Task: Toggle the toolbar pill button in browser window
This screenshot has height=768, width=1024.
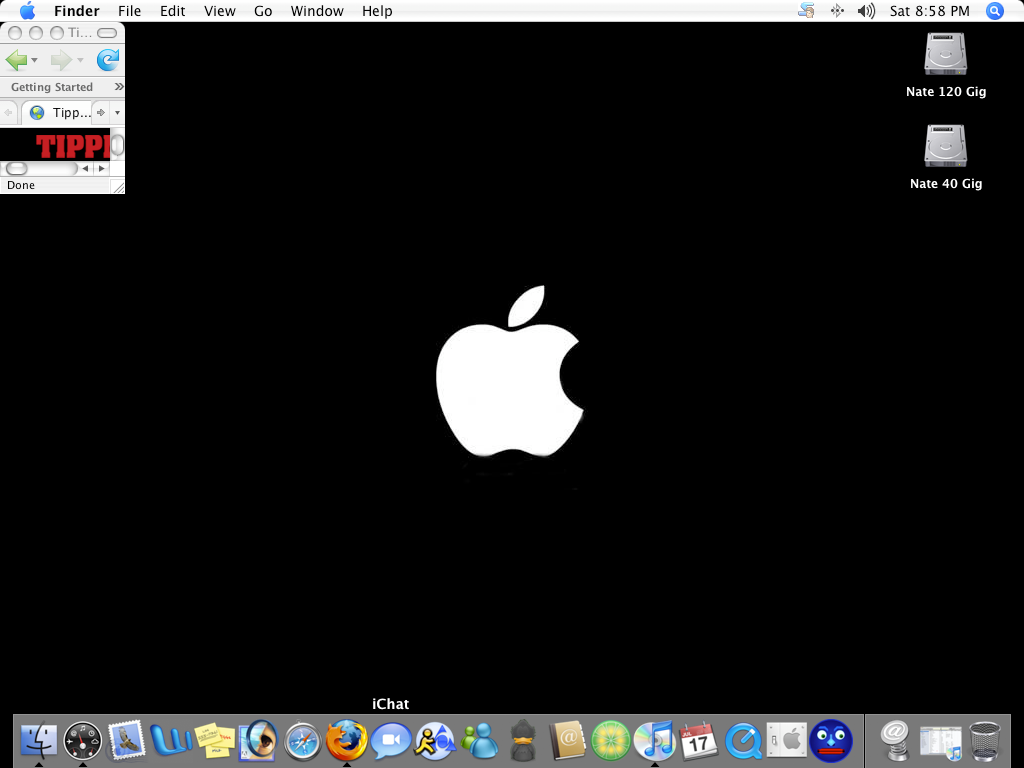Action: point(107,33)
